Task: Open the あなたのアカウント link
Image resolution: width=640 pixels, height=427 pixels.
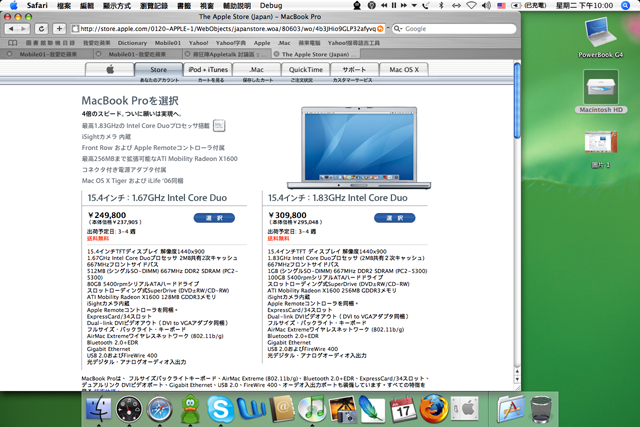Action: tap(160, 80)
